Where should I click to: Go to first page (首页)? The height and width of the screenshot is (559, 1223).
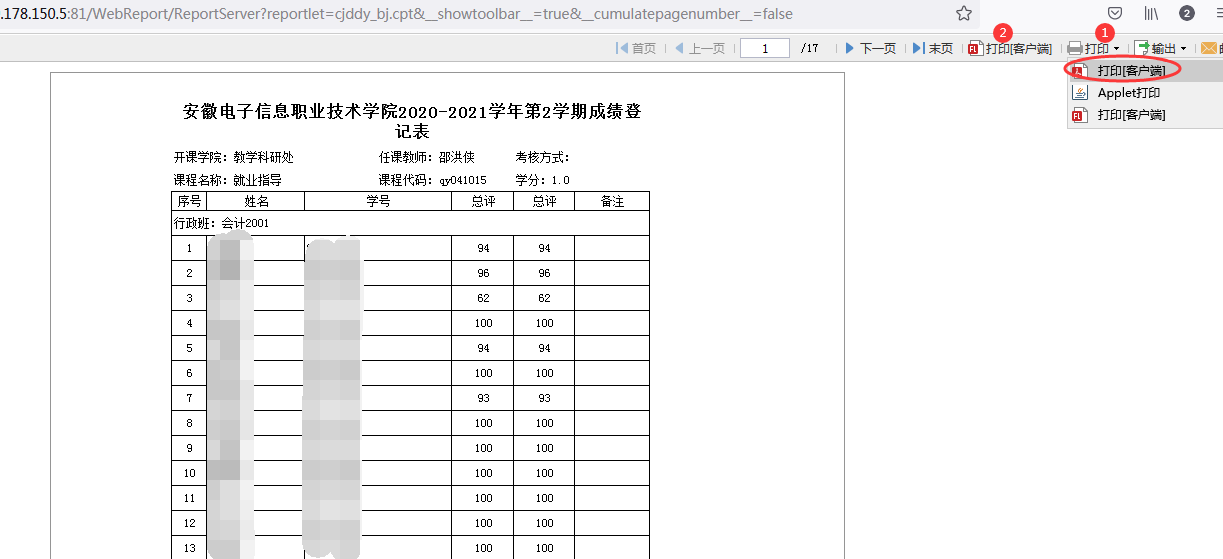coord(636,48)
